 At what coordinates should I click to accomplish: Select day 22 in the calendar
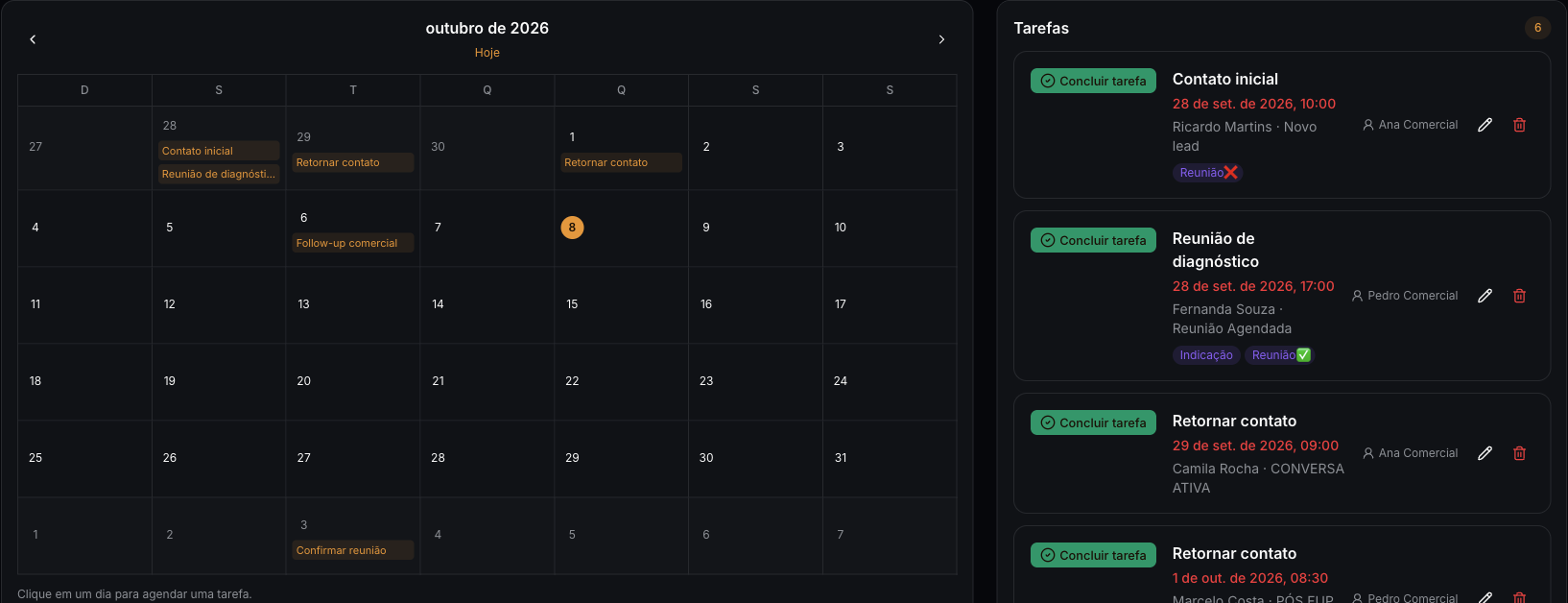621,381
